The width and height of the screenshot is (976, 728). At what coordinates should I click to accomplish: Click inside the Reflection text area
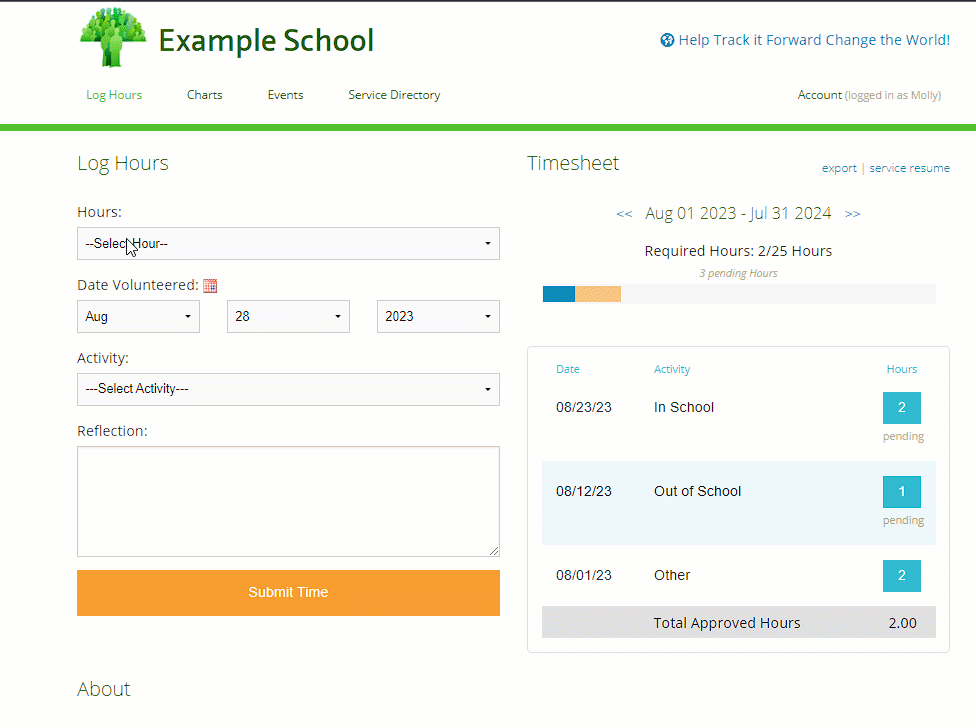(x=288, y=500)
